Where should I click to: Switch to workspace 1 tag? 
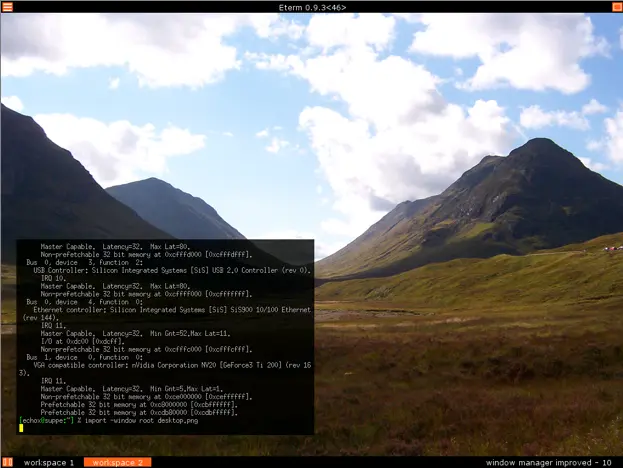49,462
